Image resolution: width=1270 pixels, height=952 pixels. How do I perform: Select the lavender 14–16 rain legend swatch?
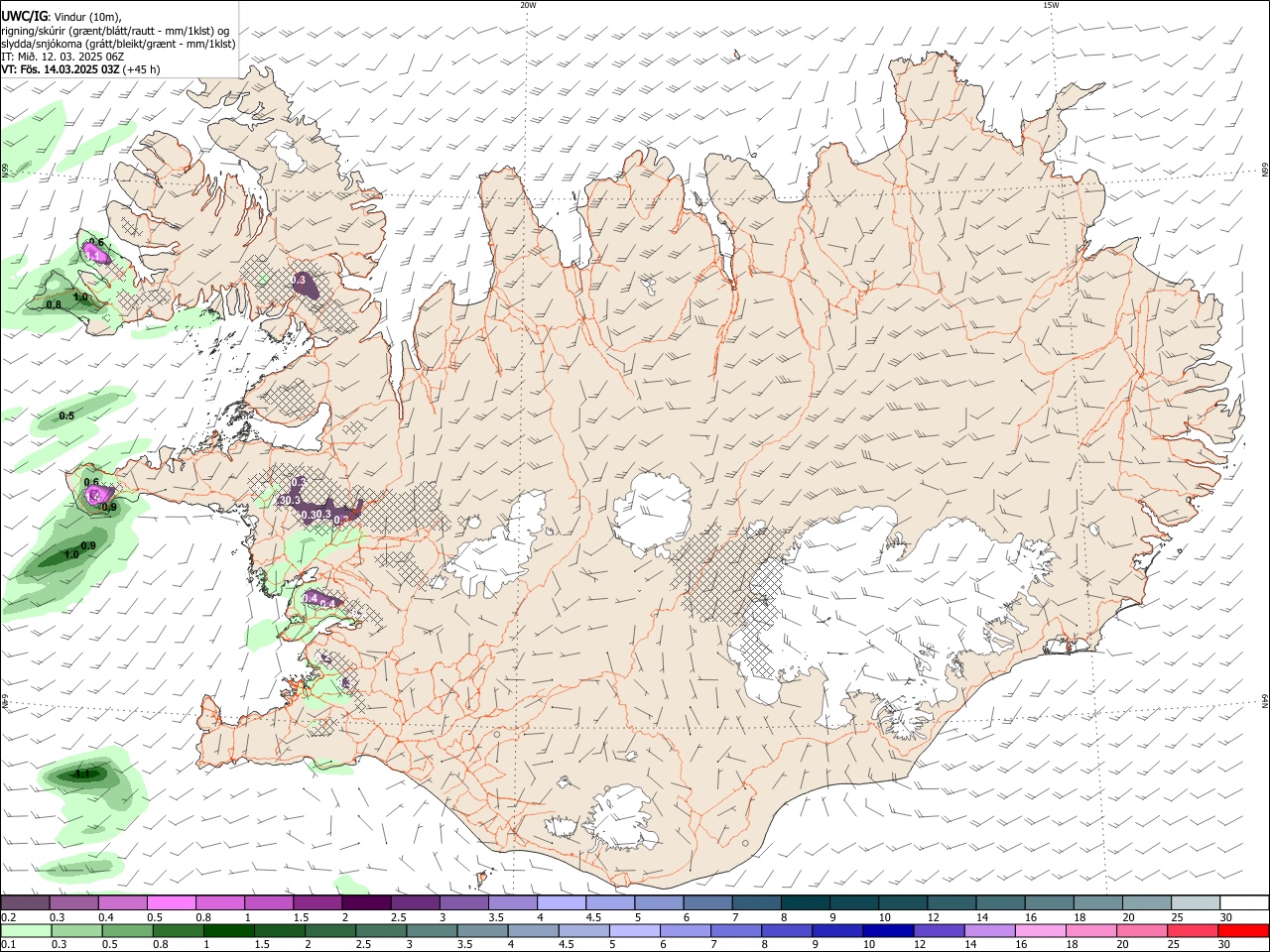point(990,930)
